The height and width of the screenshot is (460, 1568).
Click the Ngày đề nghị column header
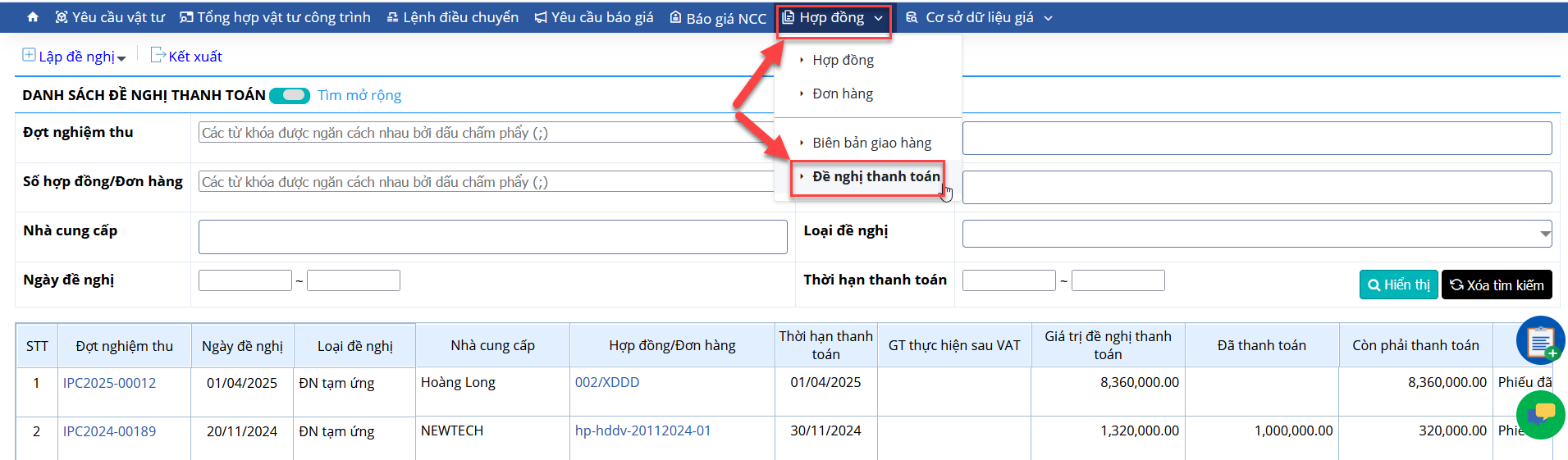pyautogui.click(x=242, y=346)
